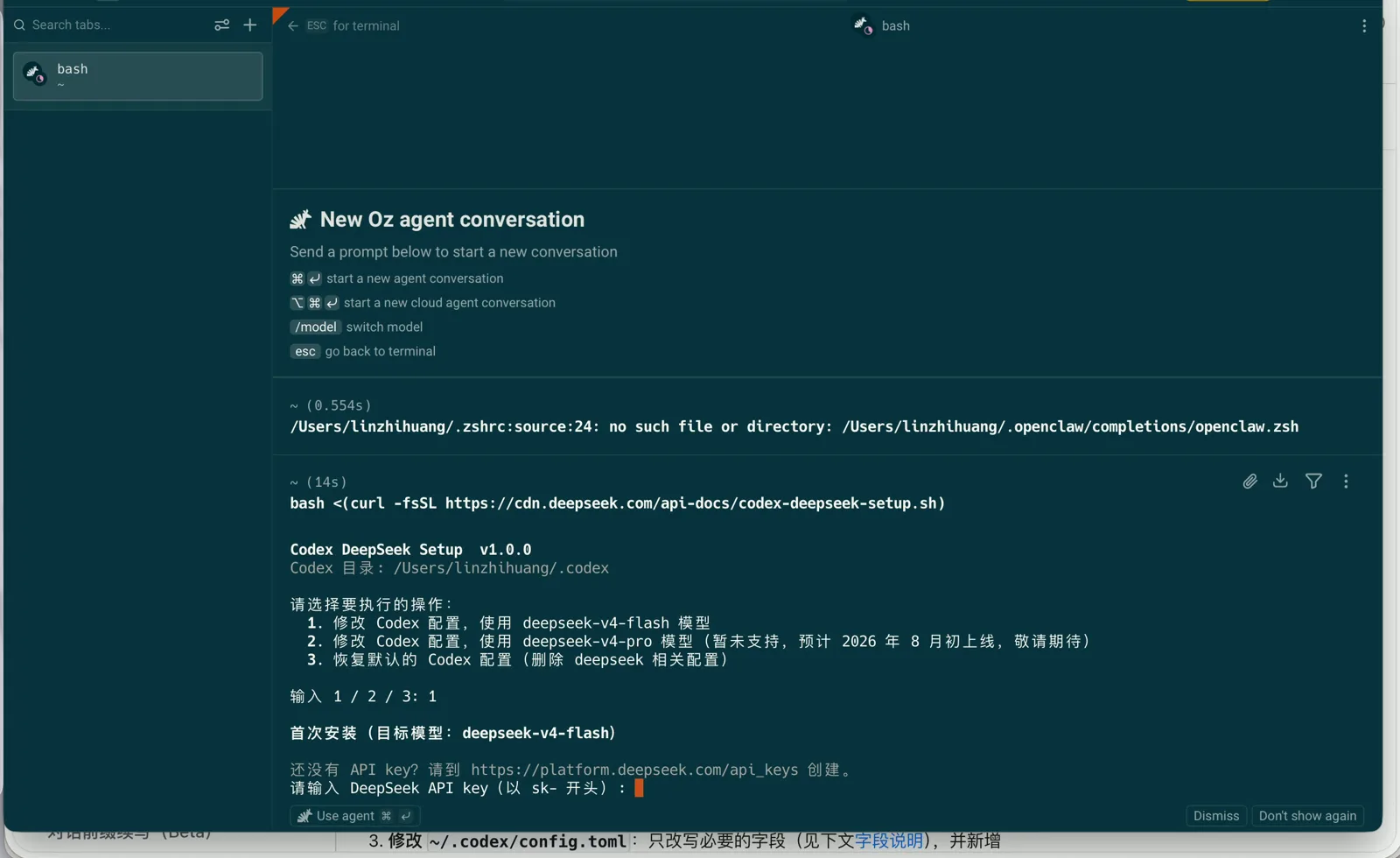Click option 2 deepseek-v4-pro line

[700, 642]
